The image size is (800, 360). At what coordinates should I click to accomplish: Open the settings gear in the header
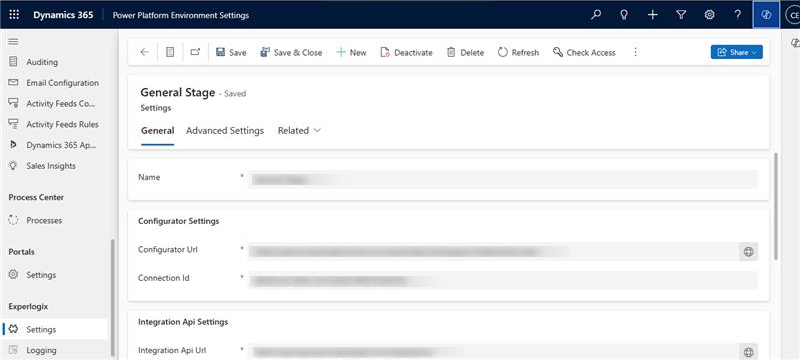click(709, 15)
